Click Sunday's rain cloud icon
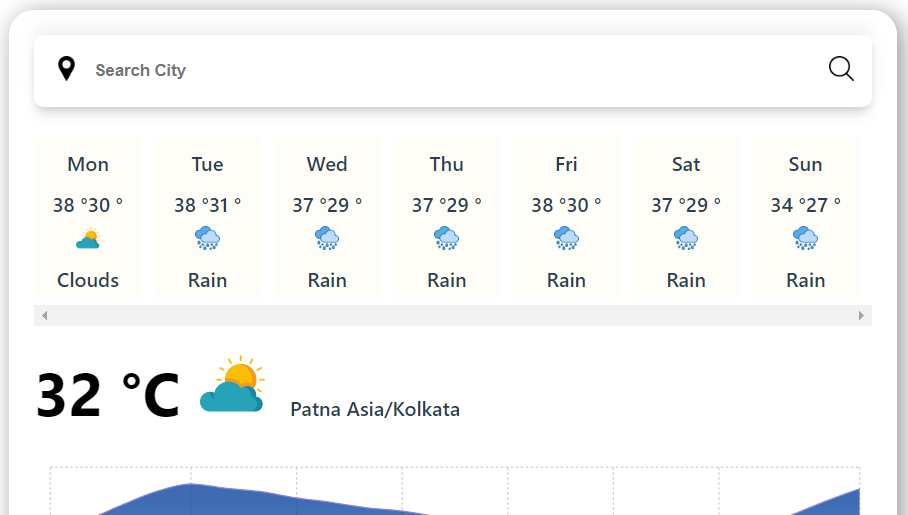This screenshot has height=515, width=908. 805,239
